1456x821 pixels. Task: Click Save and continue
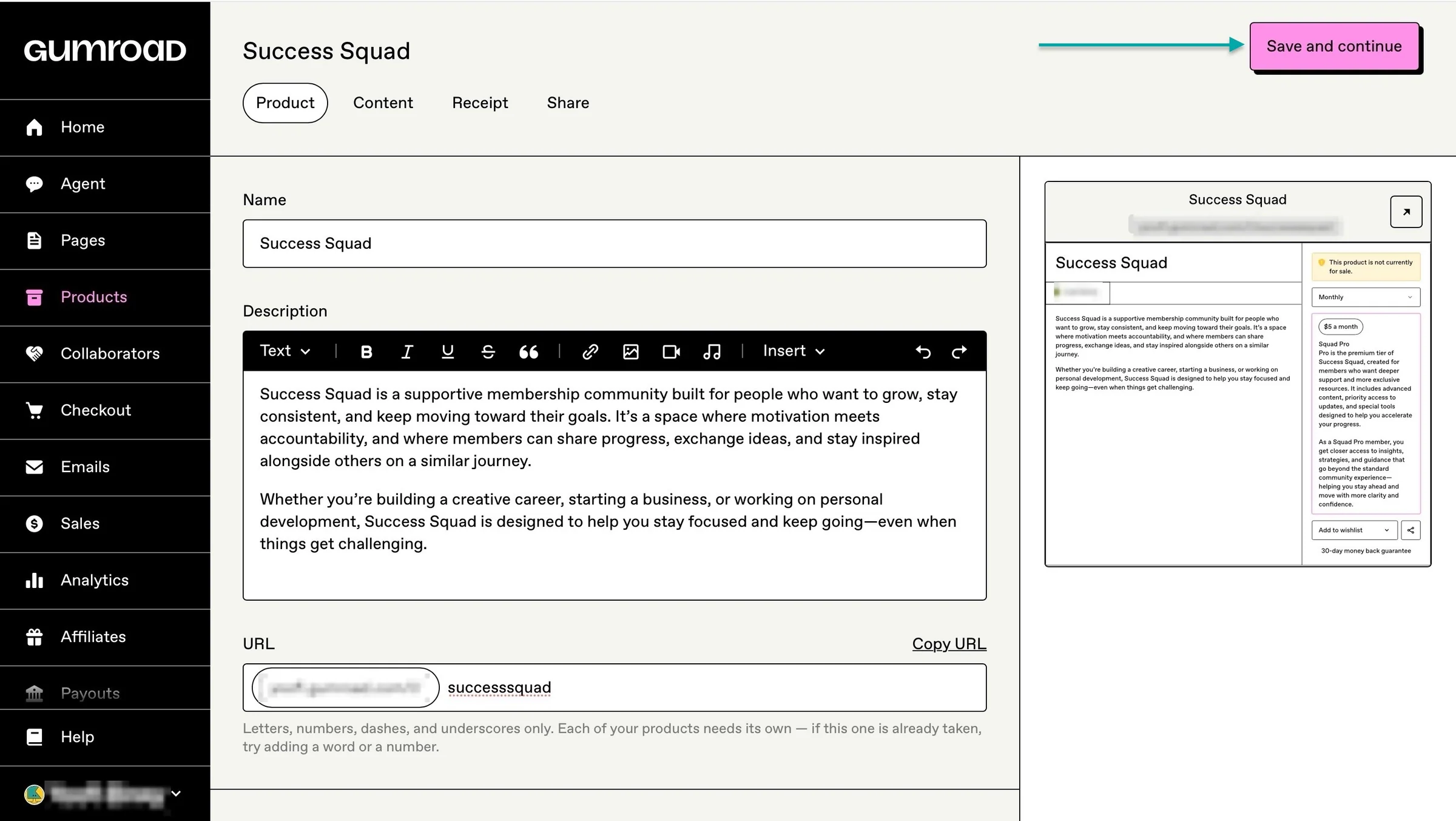point(1334,47)
